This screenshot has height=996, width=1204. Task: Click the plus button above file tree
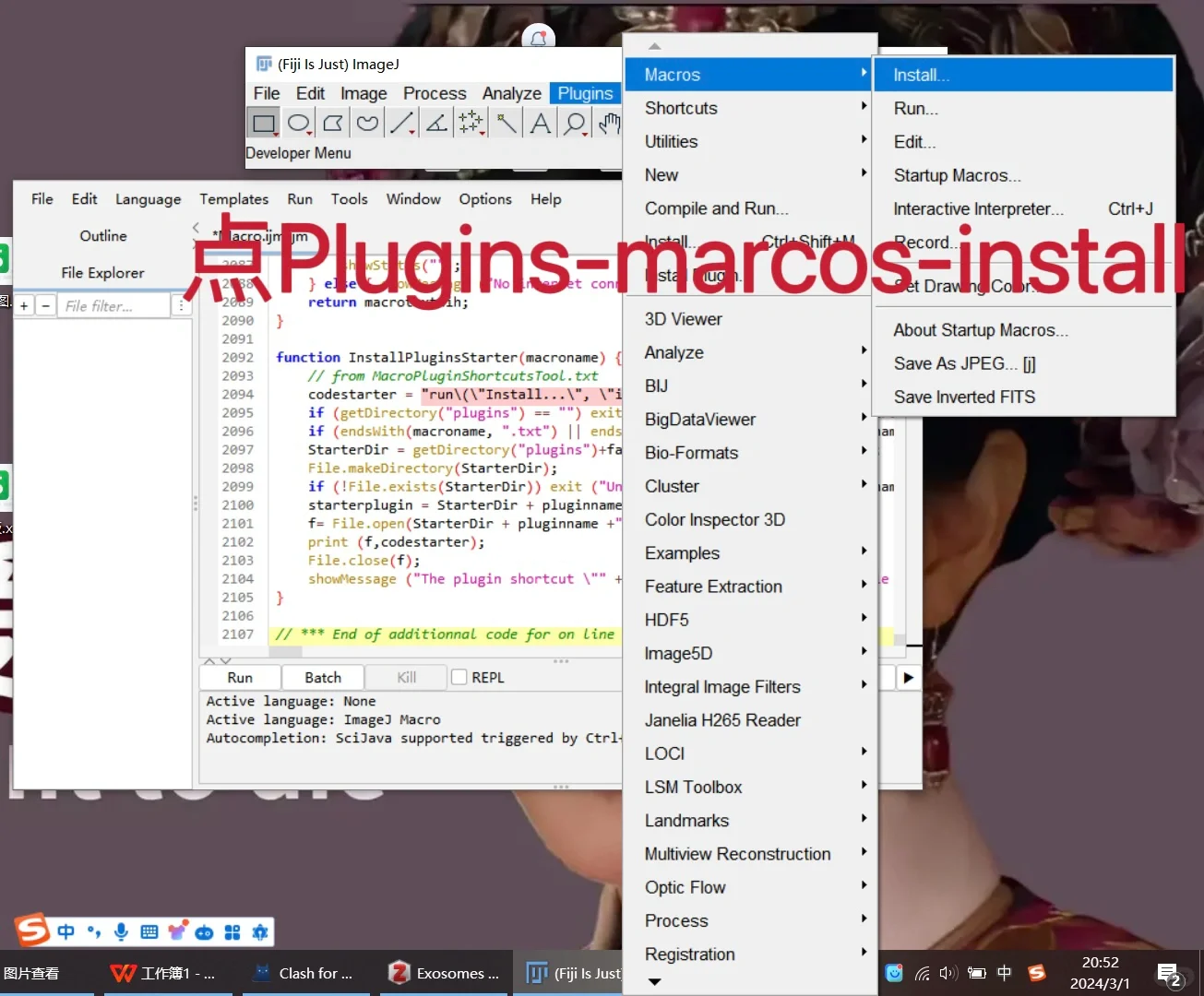click(25, 305)
